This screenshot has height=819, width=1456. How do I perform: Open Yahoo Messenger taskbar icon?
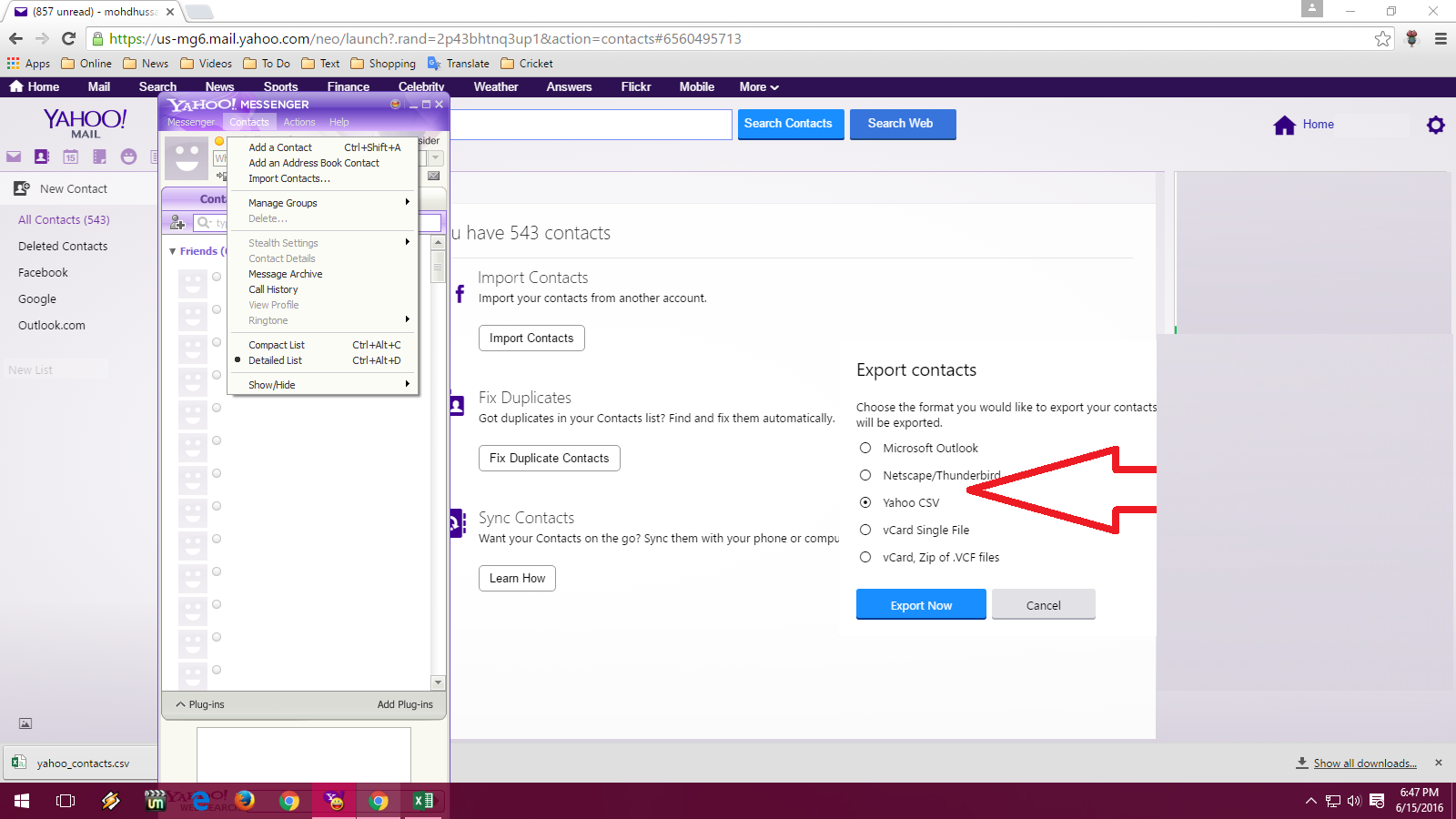click(x=334, y=801)
